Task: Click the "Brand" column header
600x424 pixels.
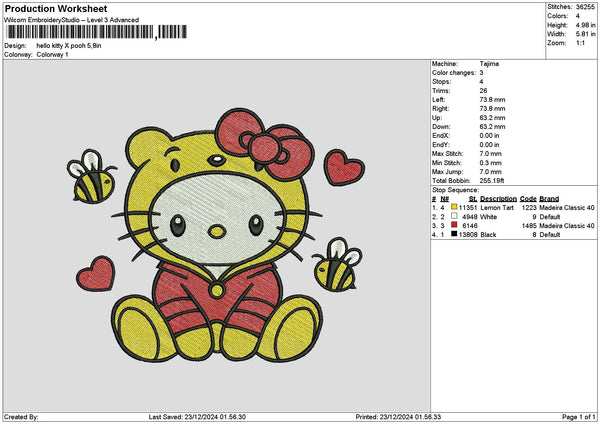Action: tap(549, 199)
